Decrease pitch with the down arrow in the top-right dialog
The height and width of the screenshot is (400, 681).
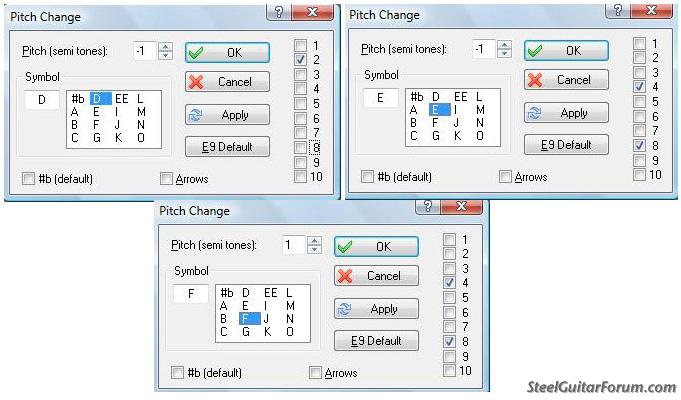click(x=504, y=53)
